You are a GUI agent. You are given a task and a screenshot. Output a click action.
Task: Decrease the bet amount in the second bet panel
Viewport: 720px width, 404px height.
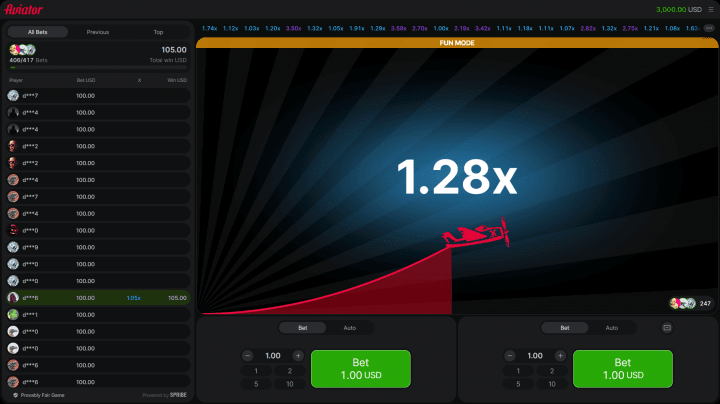pos(510,356)
